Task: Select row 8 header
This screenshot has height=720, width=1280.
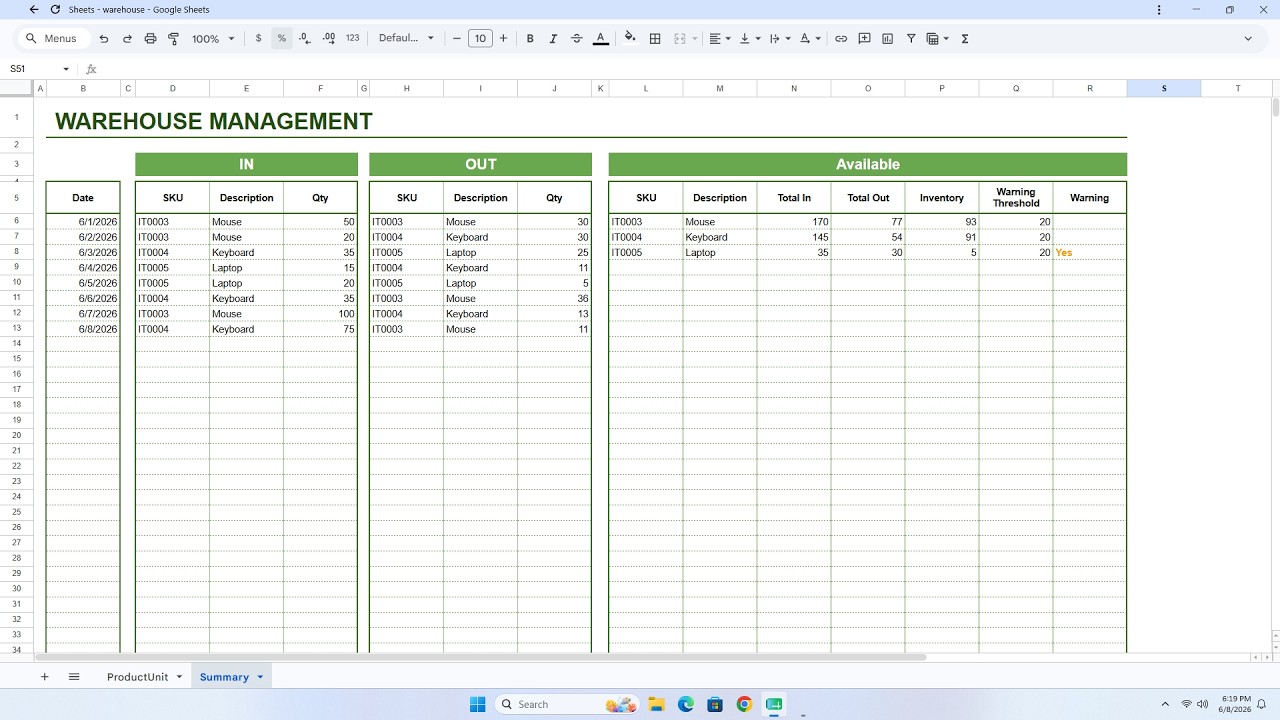Action: pos(17,252)
